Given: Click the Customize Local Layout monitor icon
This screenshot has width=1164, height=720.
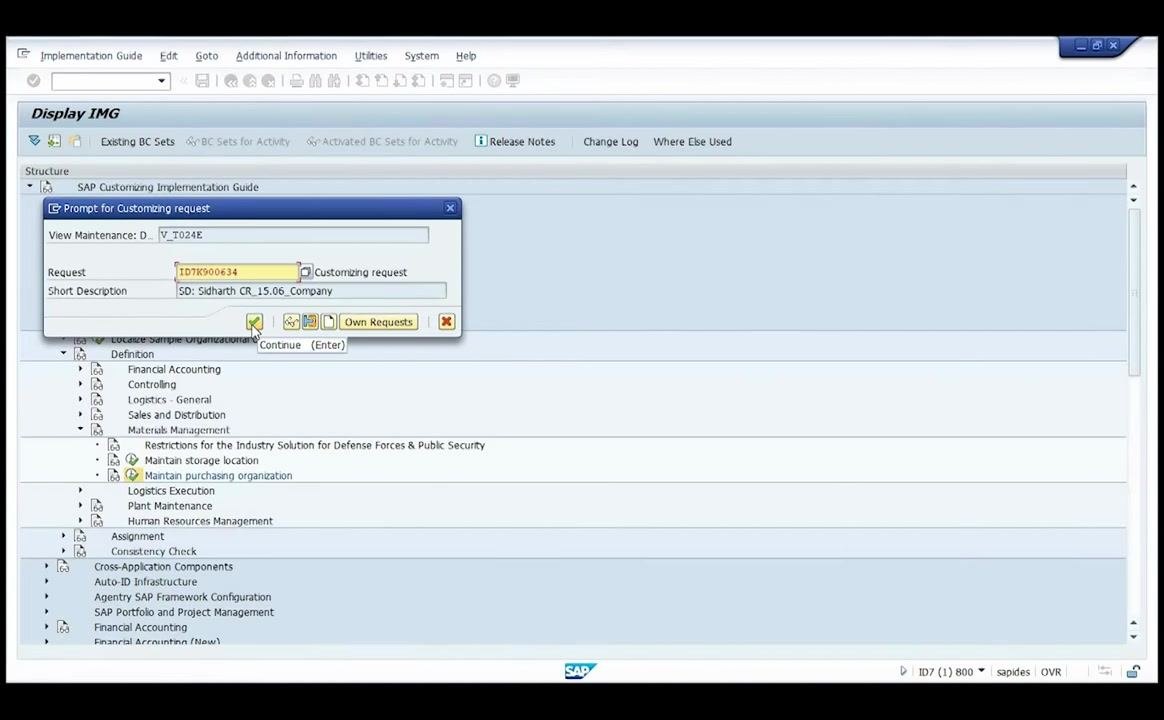Looking at the screenshot, I should 512,81.
